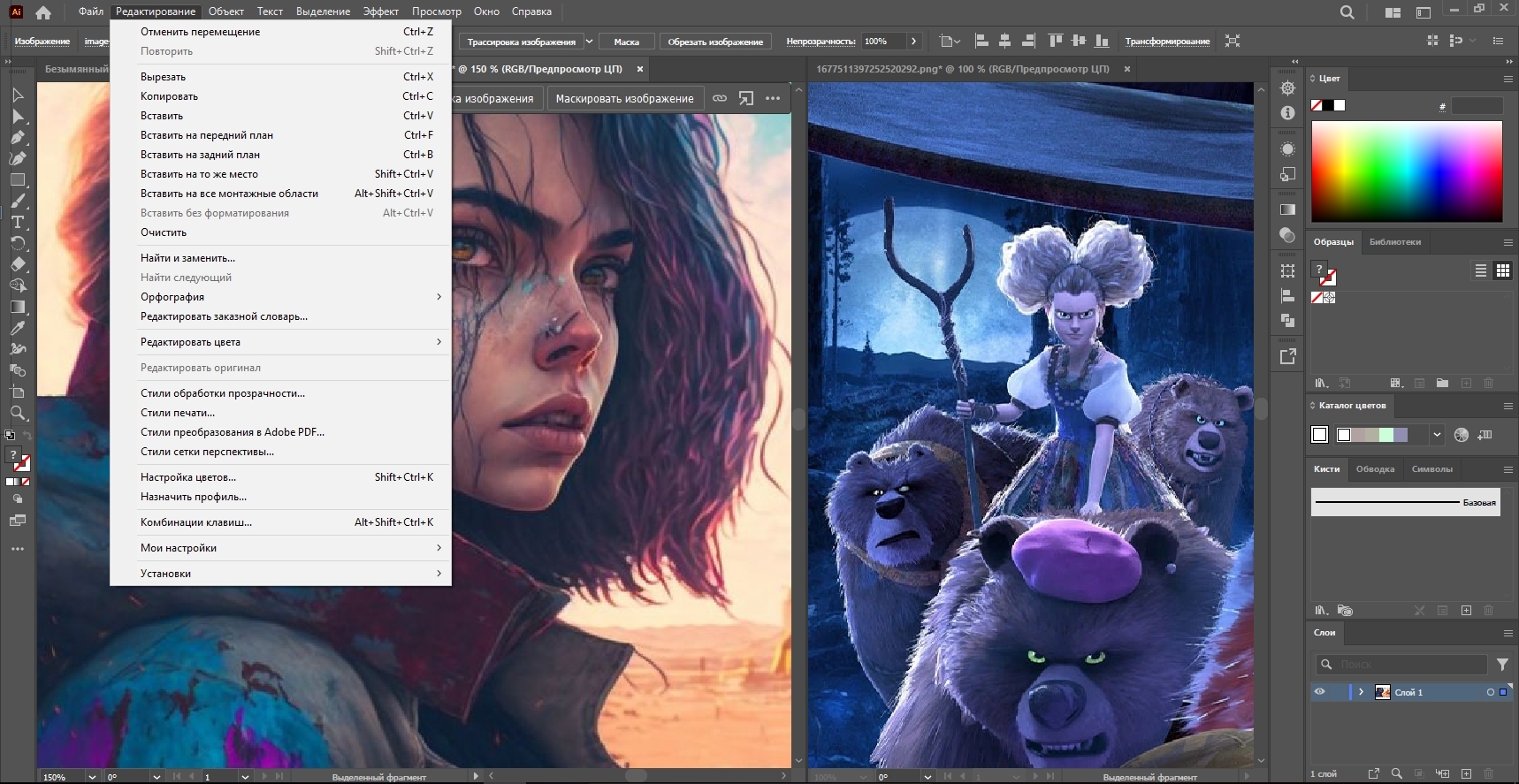Switch Swatches panel to thumbnail grid view
Image resolution: width=1519 pixels, height=784 pixels.
1502,271
